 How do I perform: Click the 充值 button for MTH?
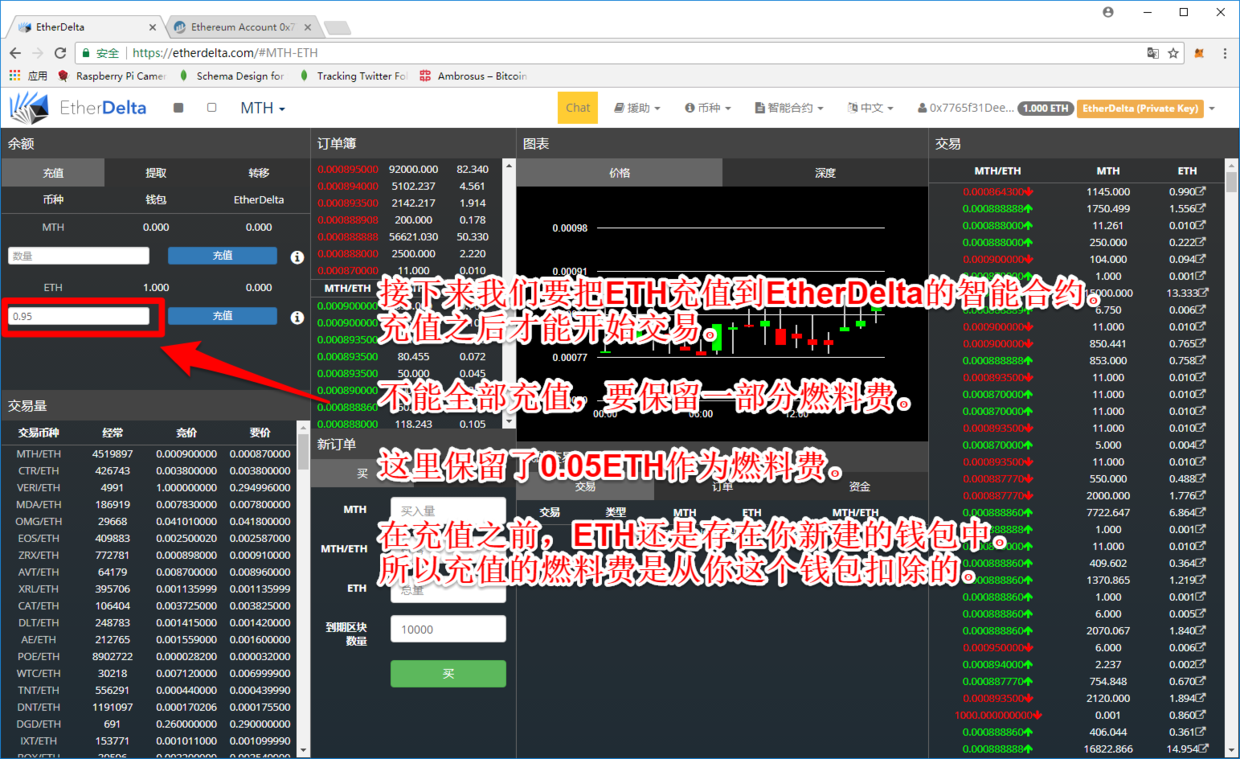tap(222, 256)
